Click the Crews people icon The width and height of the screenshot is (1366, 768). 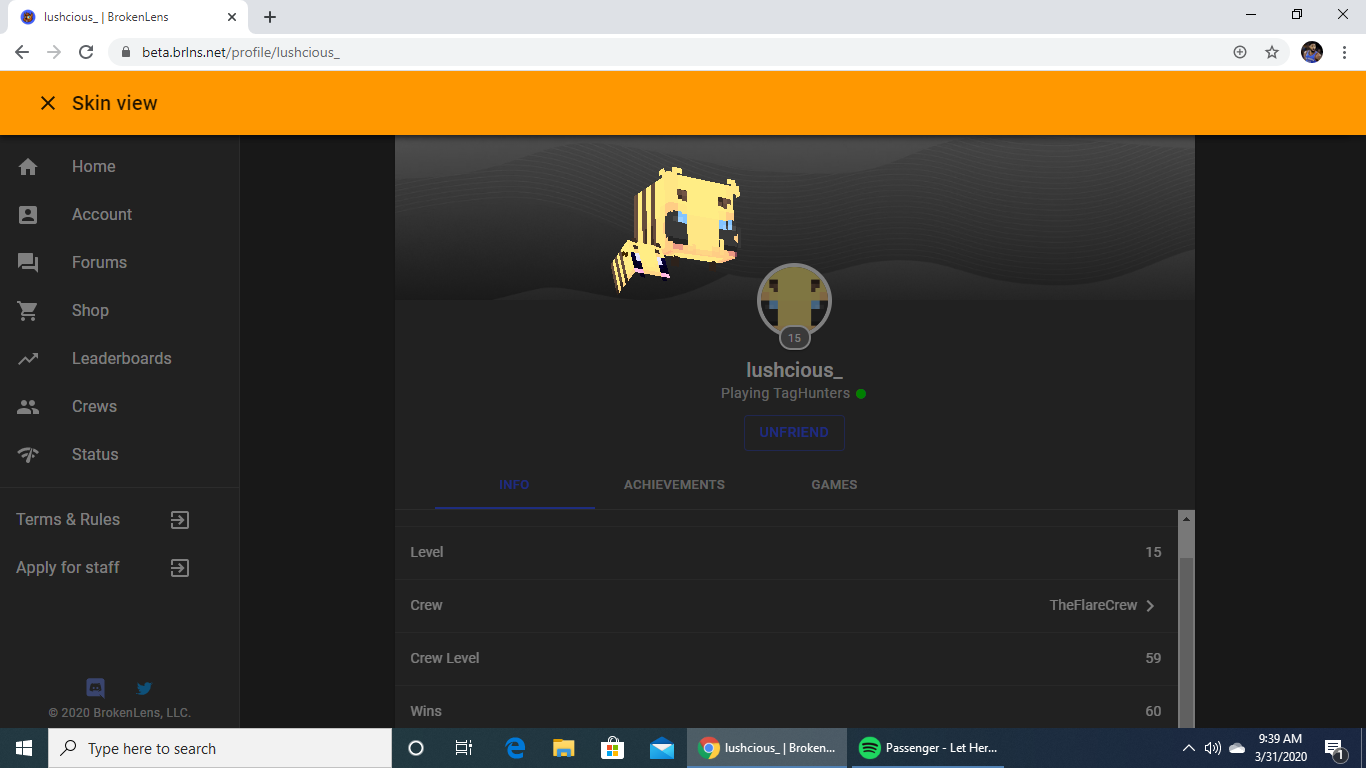(x=28, y=407)
